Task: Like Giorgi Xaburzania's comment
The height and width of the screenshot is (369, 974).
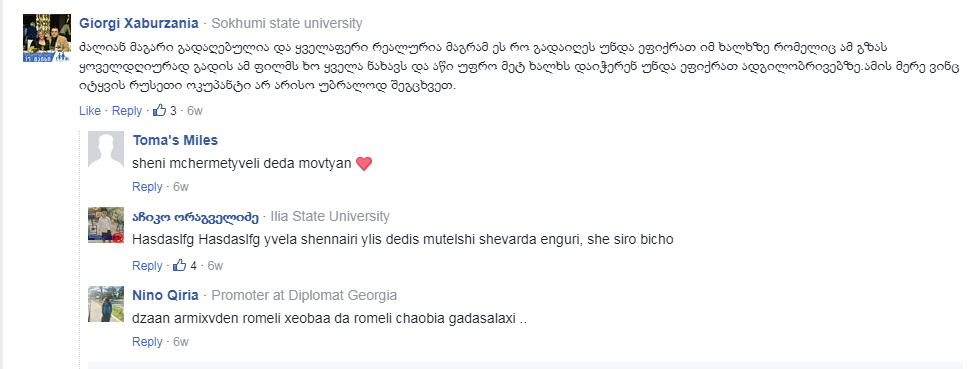Action: 89,111
